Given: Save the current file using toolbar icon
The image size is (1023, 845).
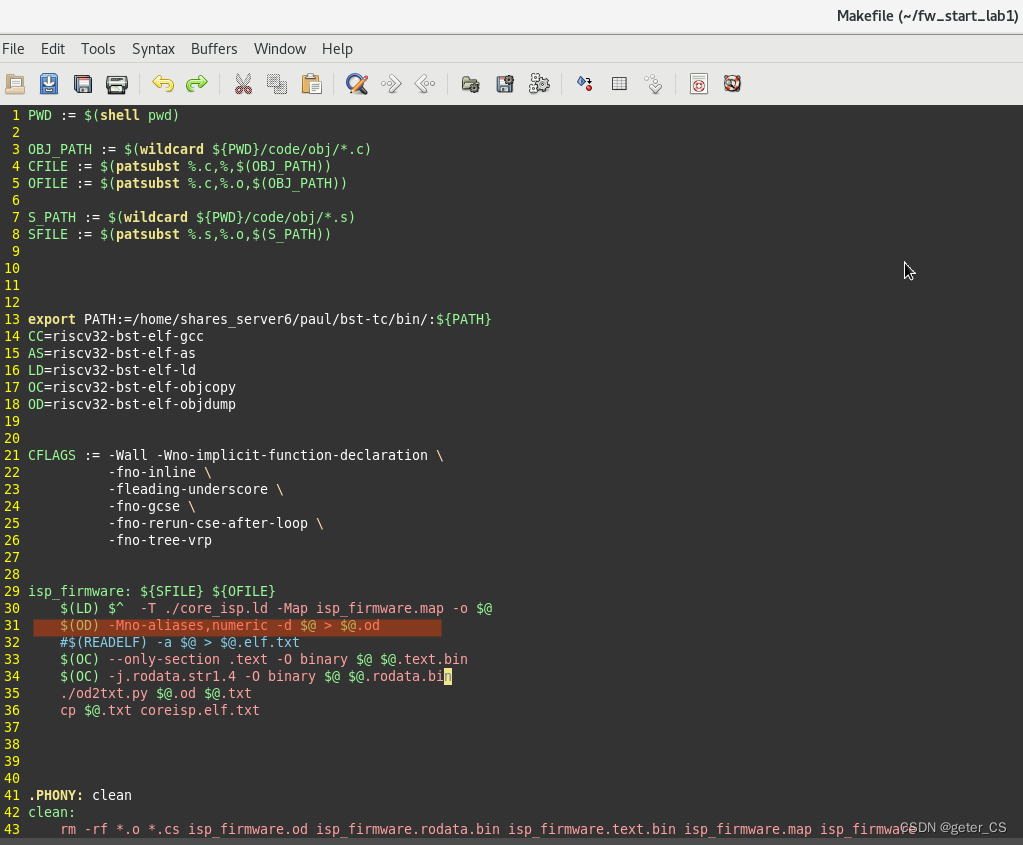Looking at the screenshot, I should 49,84.
